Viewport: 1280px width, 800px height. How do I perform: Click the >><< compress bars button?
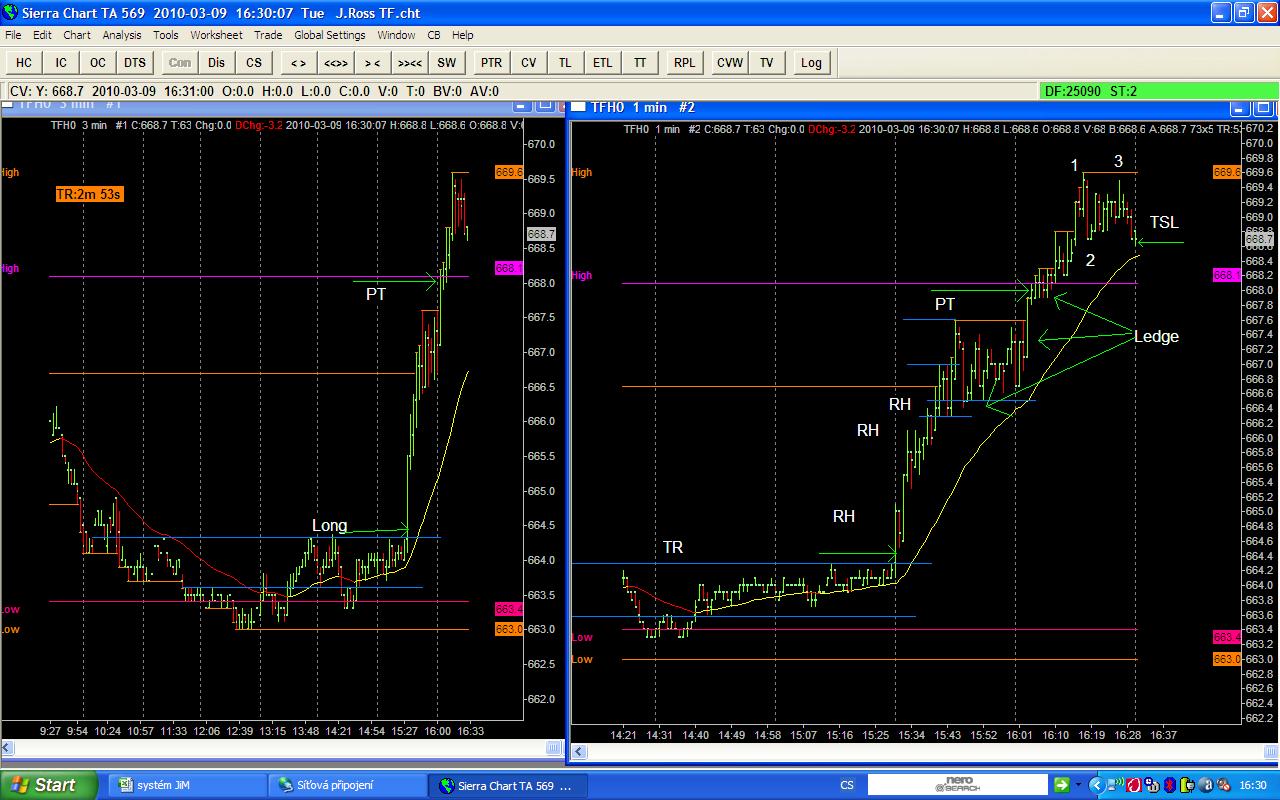click(409, 62)
